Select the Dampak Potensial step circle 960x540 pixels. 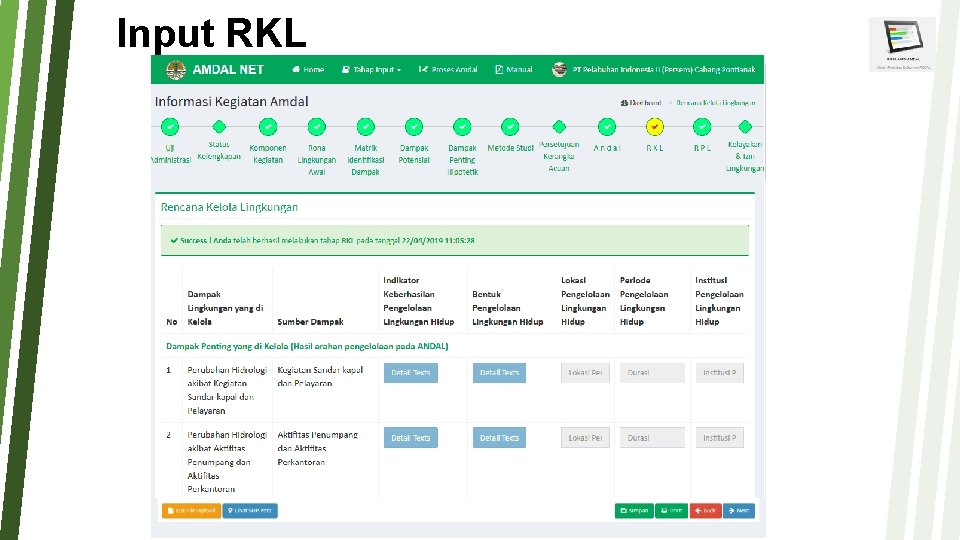pyautogui.click(x=414, y=127)
